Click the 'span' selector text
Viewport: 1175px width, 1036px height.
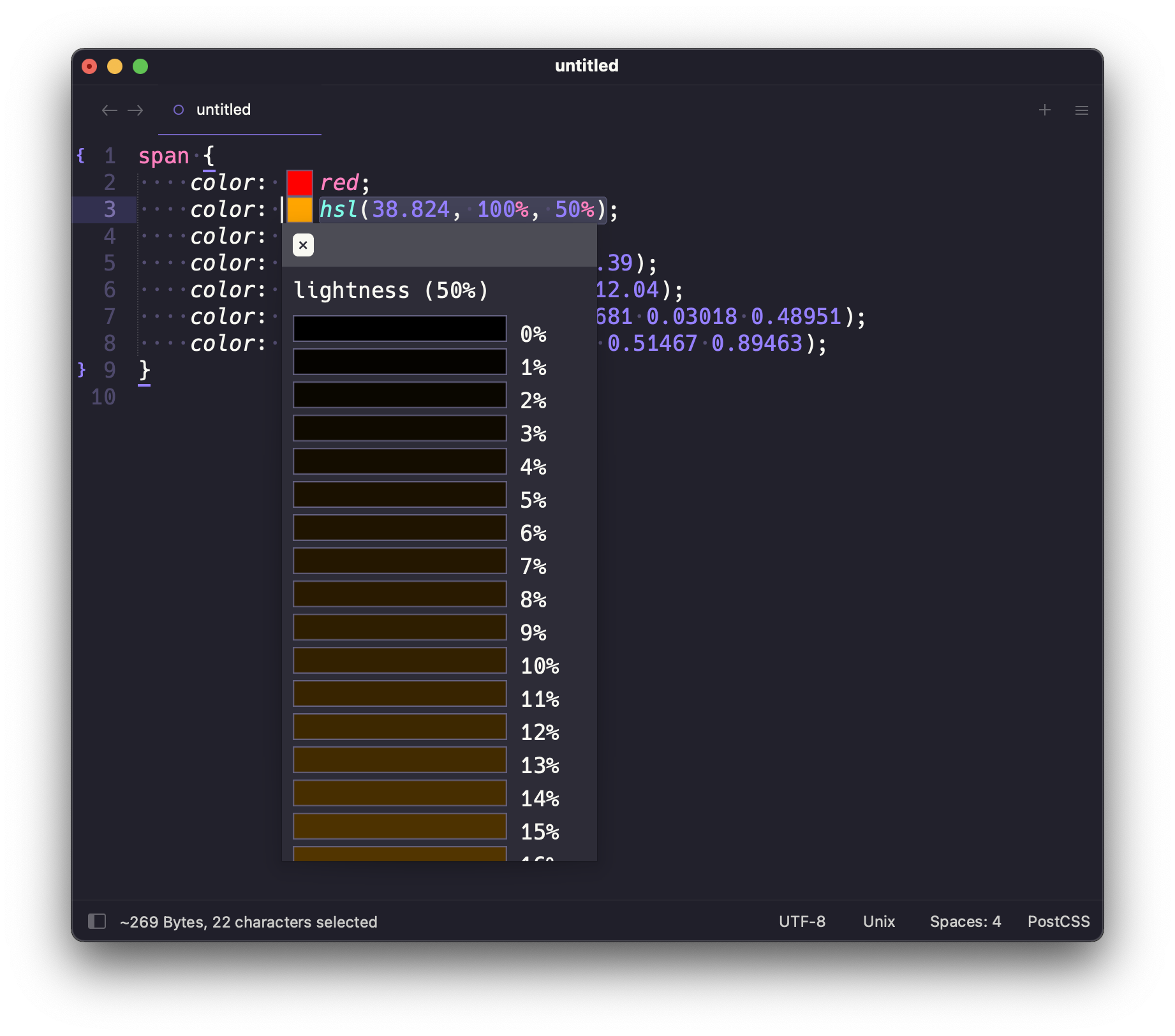pos(163,156)
